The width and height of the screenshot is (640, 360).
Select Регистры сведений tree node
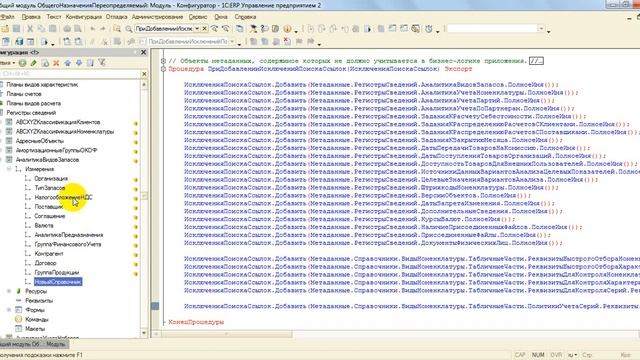[x=31, y=113]
